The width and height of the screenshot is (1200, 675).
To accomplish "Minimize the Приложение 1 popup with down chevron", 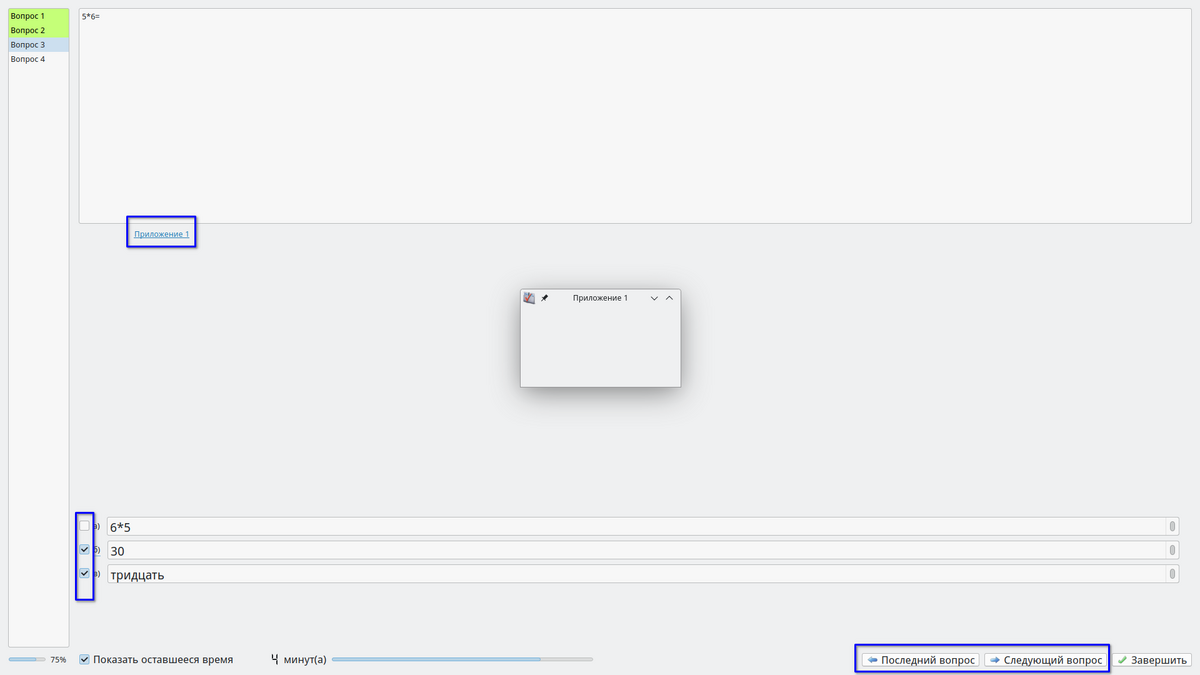I will coord(654,298).
